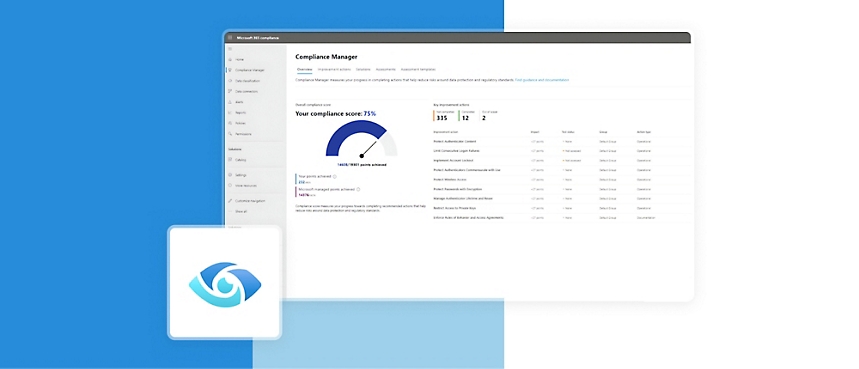Click the Compliance Manager trophy icon
859x369 pixels.
pos(230,70)
